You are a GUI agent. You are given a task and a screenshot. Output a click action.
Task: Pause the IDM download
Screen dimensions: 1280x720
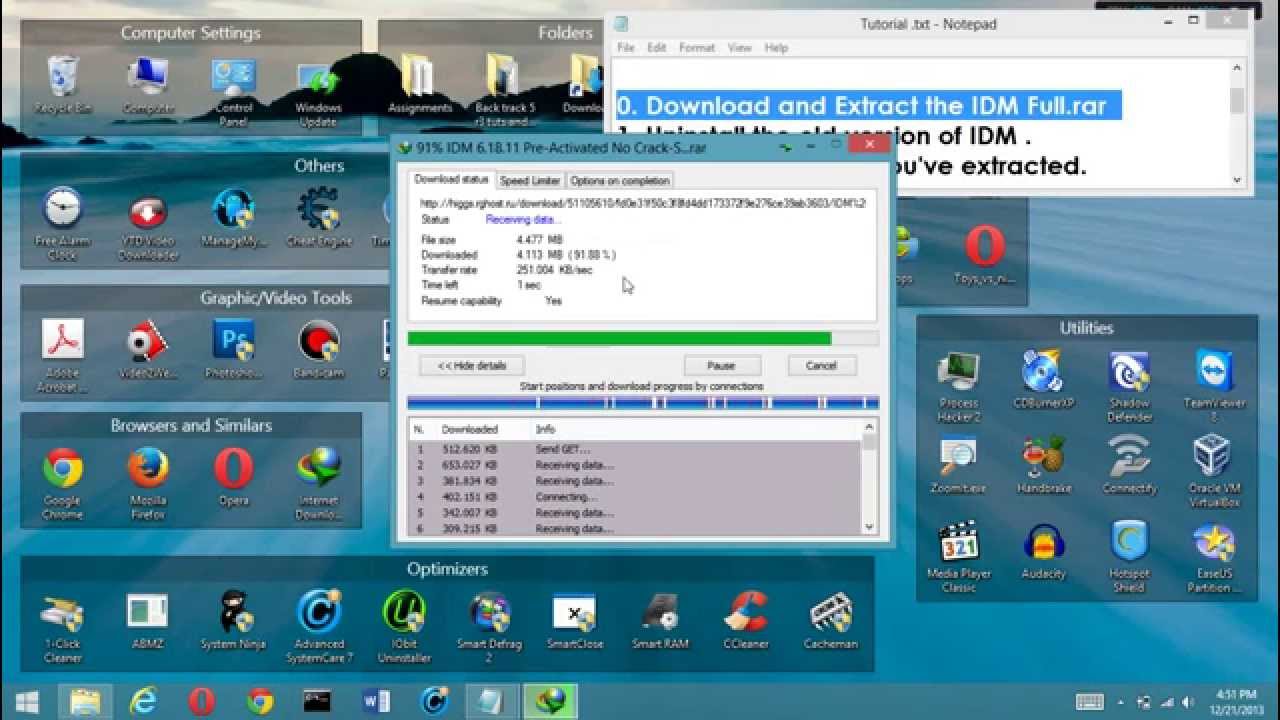coord(721,365)
